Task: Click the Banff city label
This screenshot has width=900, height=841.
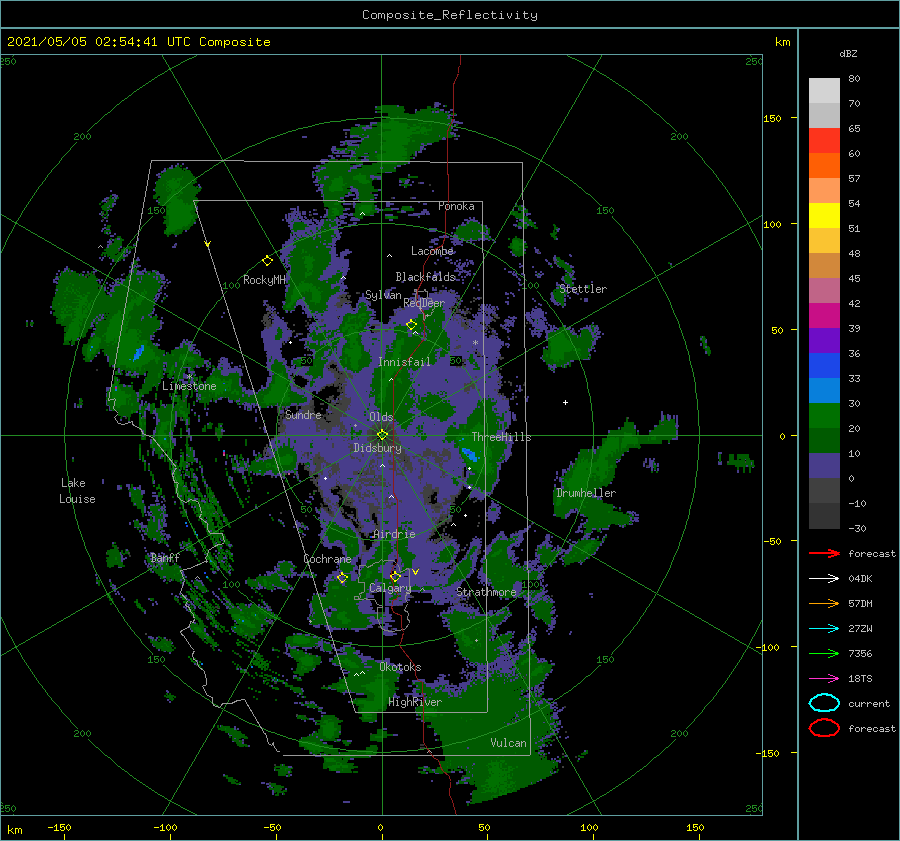Action: 165,557
